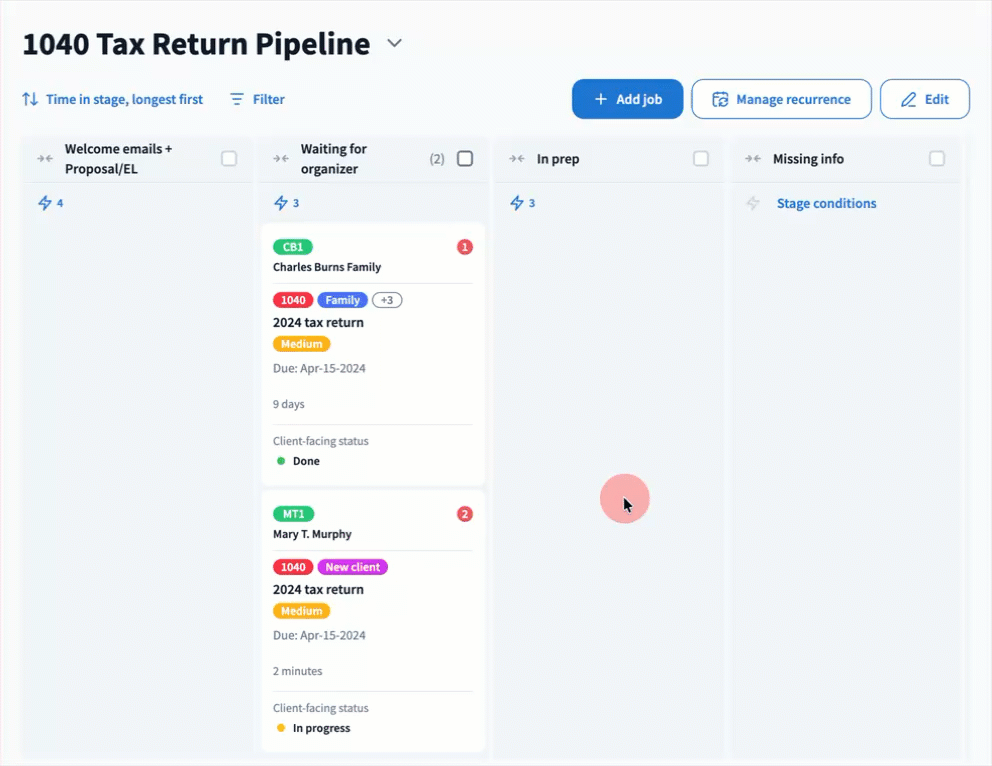
Task: Click the red notification badge on Charles Burns card
Action: (x=464, y=247)
